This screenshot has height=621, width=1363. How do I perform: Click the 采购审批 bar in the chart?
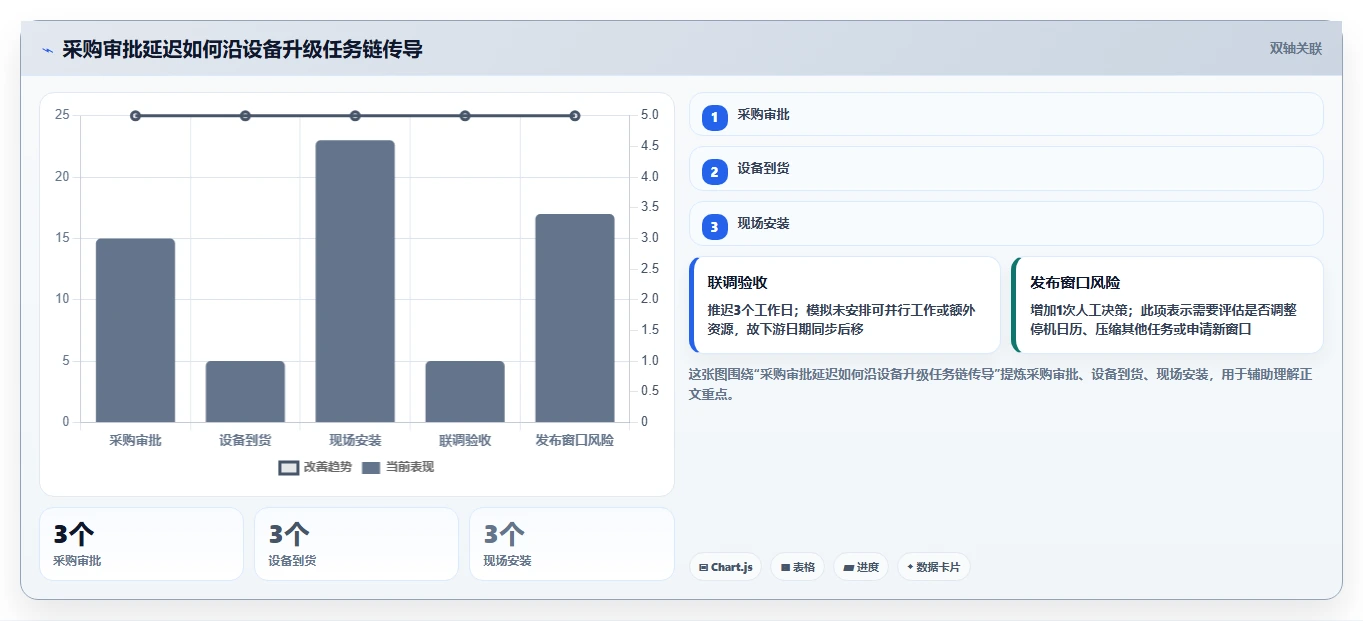(x=135, y=330)
